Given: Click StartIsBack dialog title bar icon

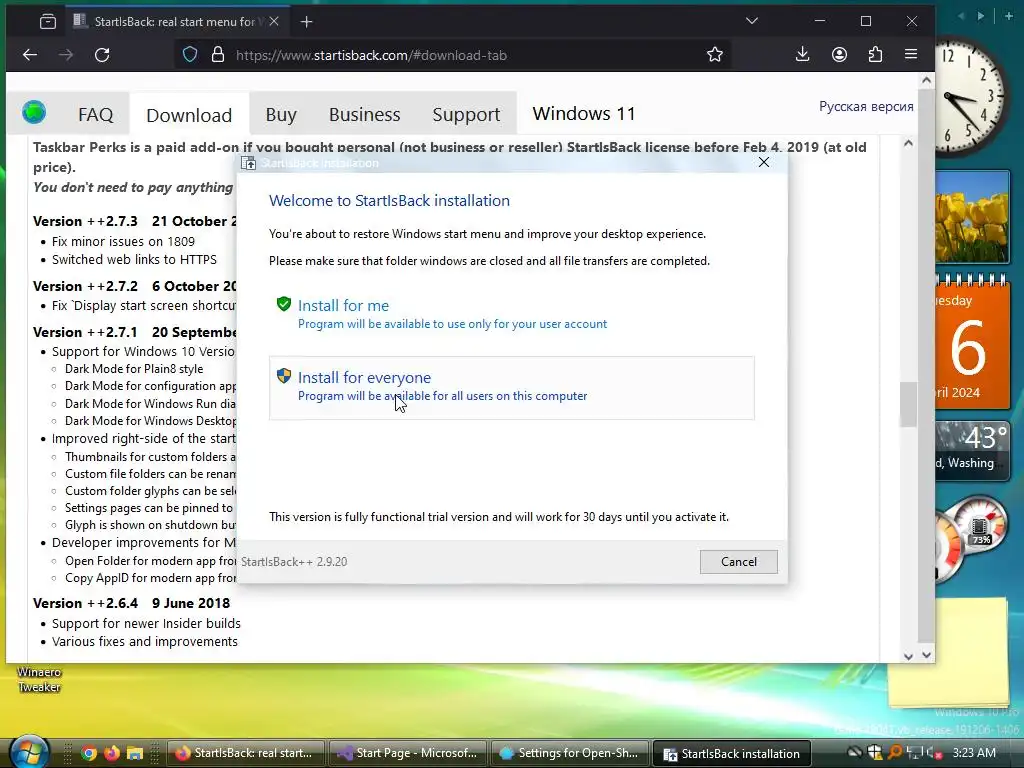Looking at the screenshot, I should point(248,163).
